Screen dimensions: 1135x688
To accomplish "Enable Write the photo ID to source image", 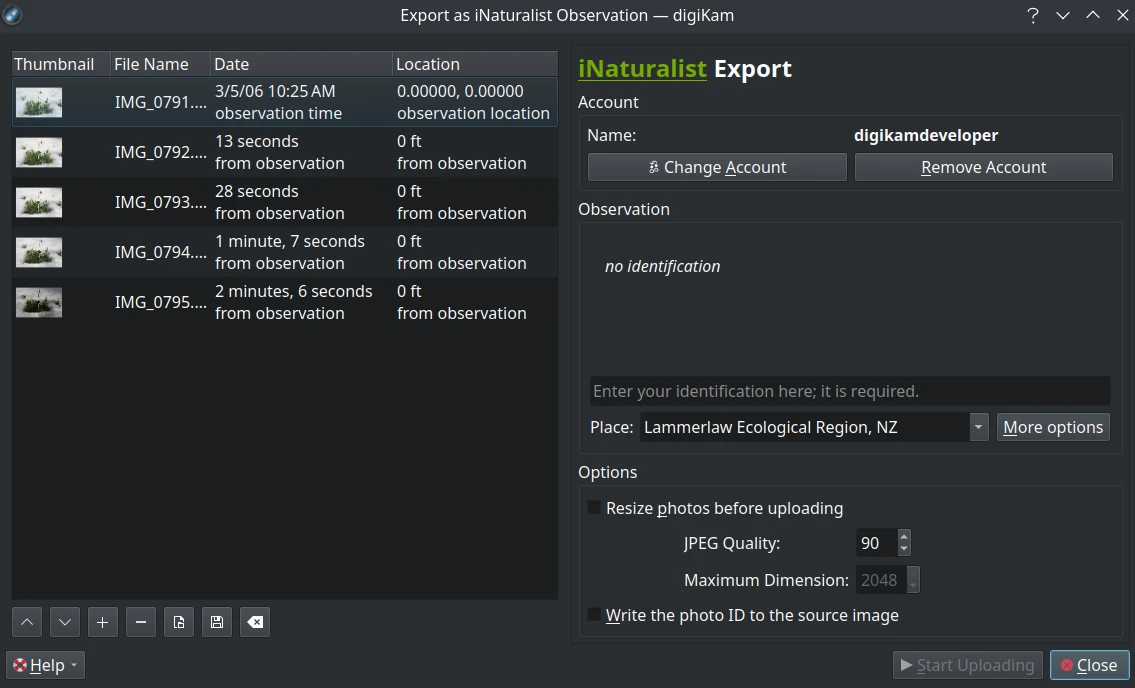I will point(594,614).
